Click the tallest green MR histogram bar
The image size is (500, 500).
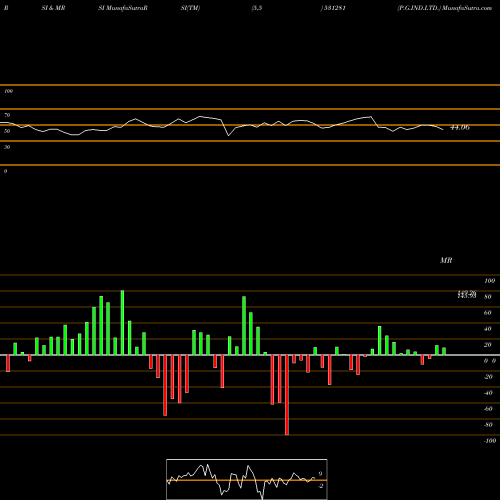[122, 322]
